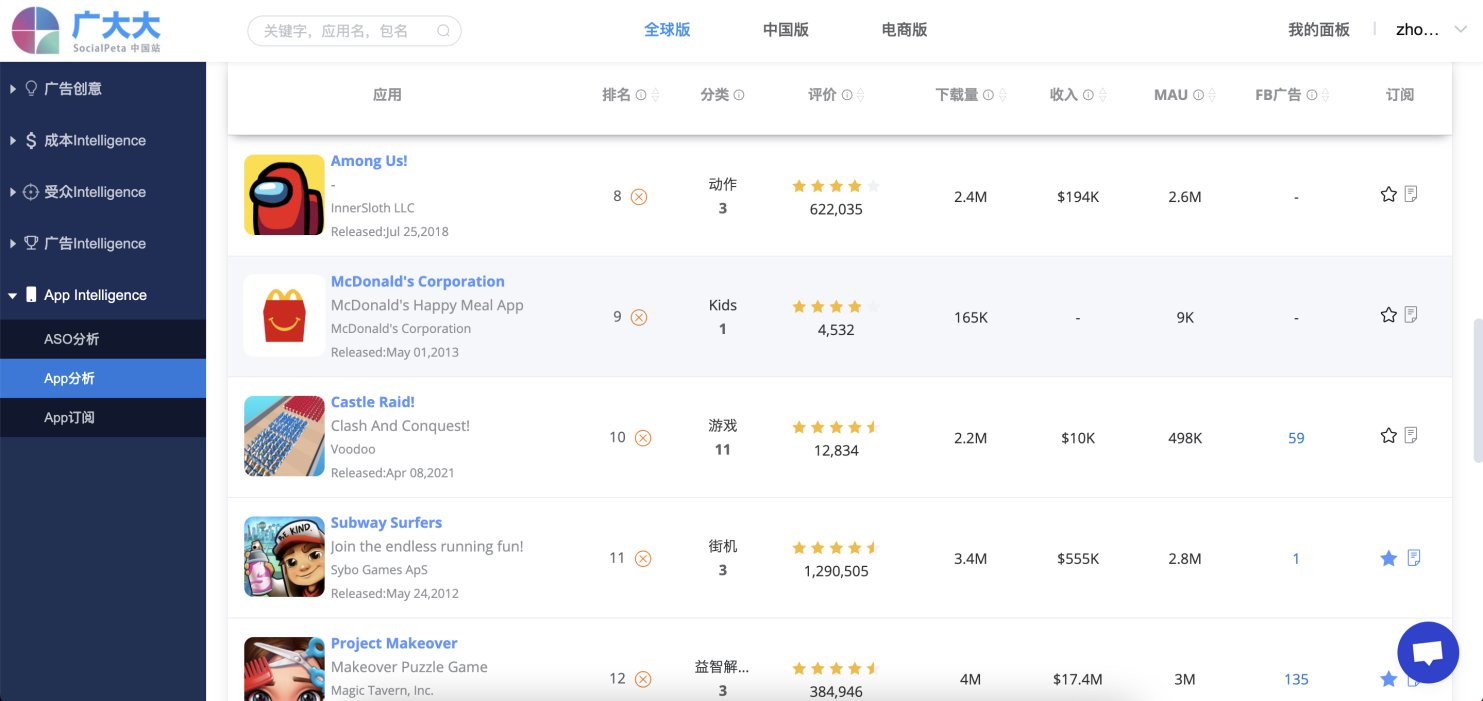This screenshot has width=1483, height=701.
Task: Click the info icon next to 分类
Action: pos(739,95)
